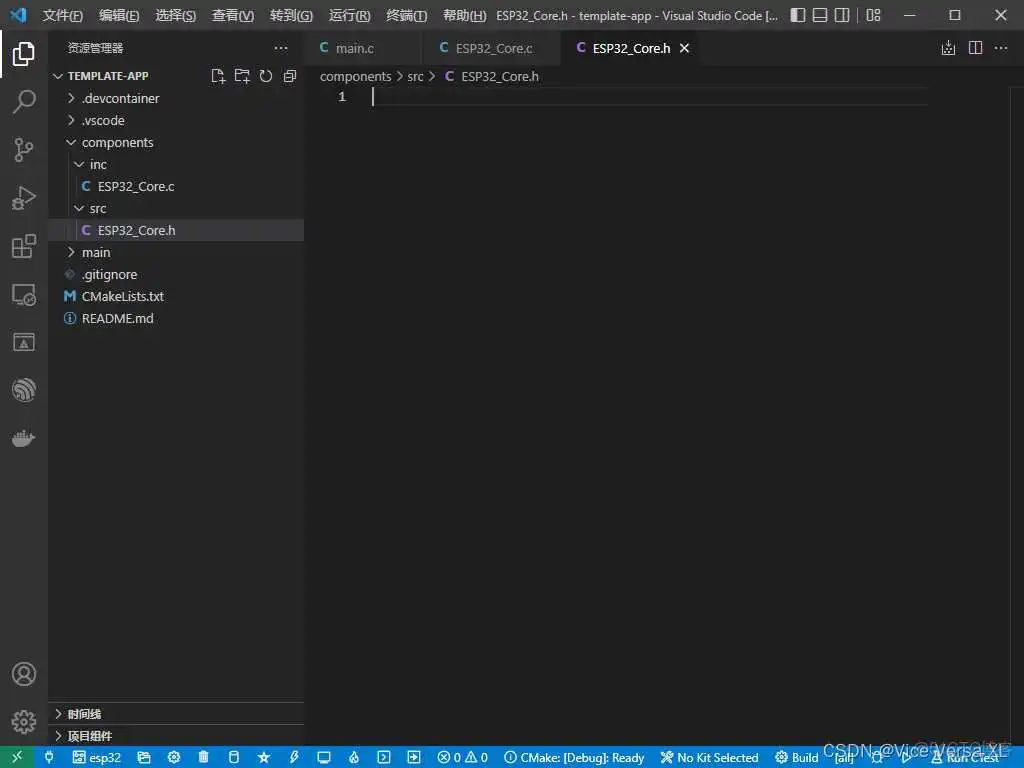
Task: Open the Source Control view
Action: (24, 148)
